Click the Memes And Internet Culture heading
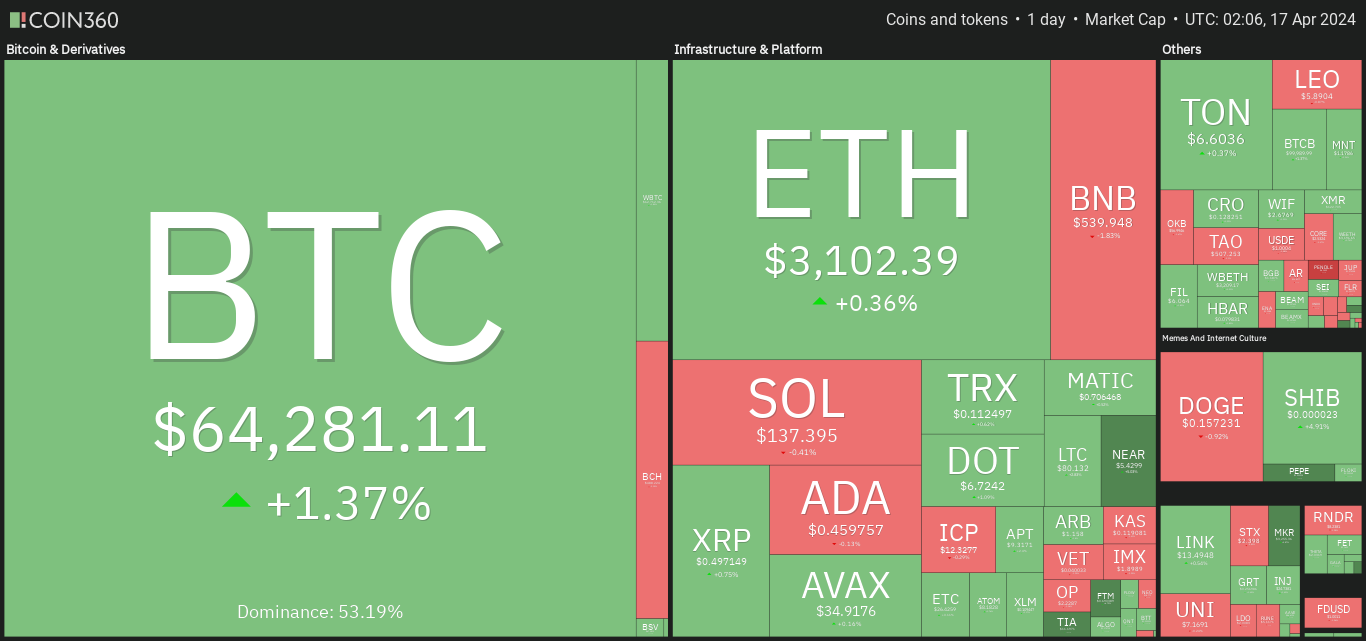This screenshot has height=641, width=1366. coord(1214,338)
